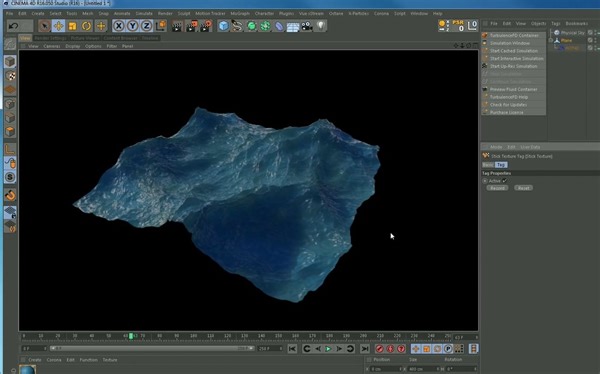This screenshot has width=600, height=374.
Task: Select the Plane object in the tree
Action: (x=566, y=40)
